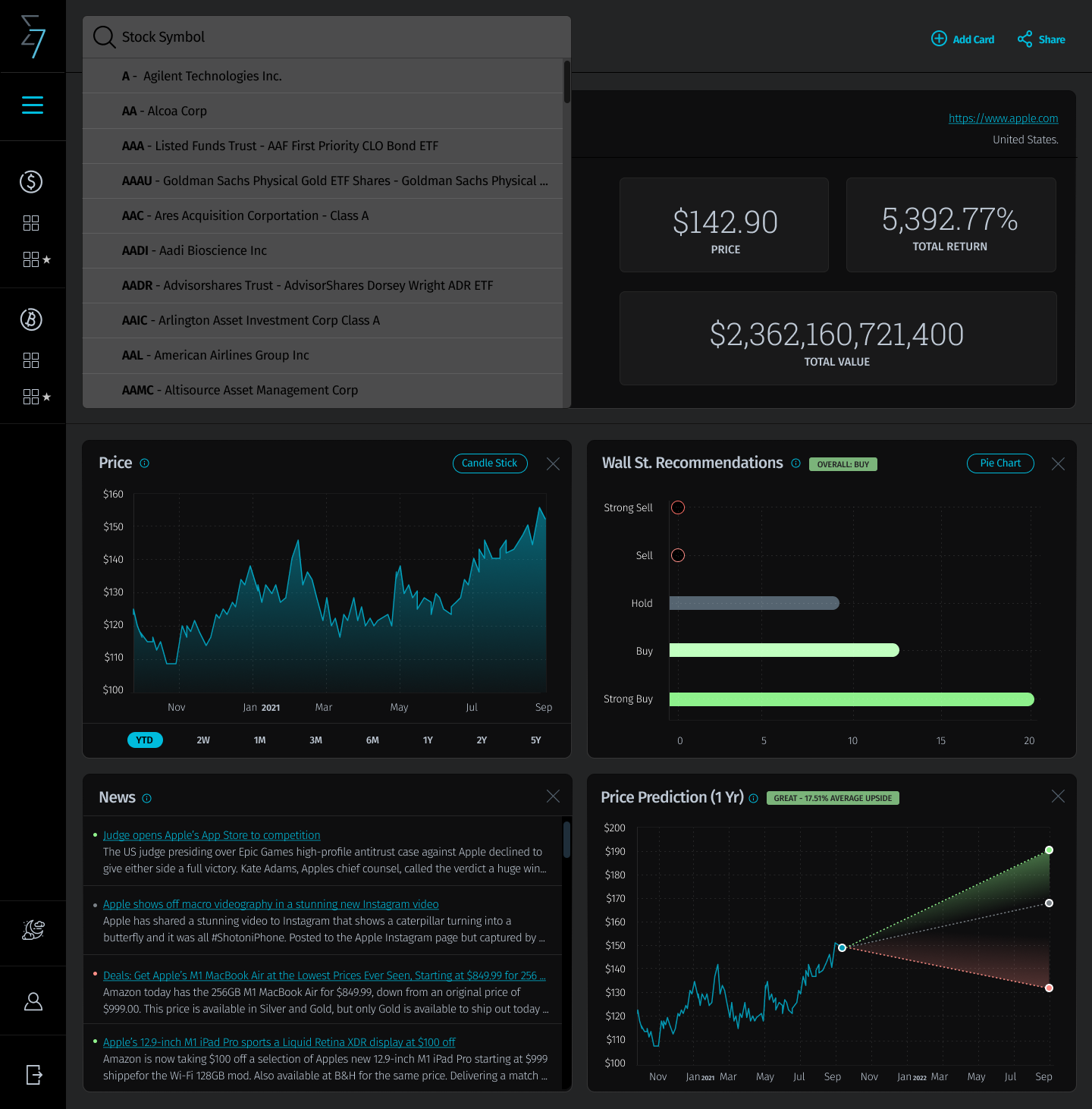Click the app logo in the sidebar
The width and height of the screenshot is (1092, 1109).
pyautogui.click(x=33, y=36)
